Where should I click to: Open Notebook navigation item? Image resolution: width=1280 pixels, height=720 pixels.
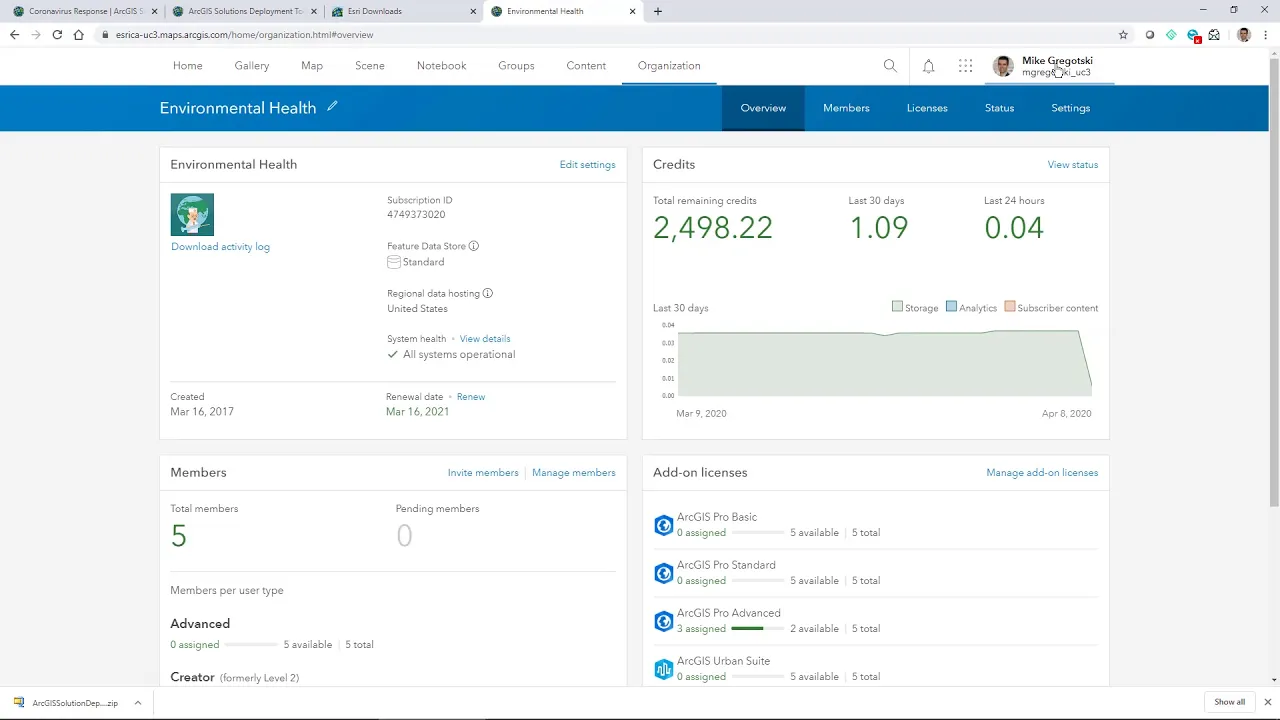442,66
